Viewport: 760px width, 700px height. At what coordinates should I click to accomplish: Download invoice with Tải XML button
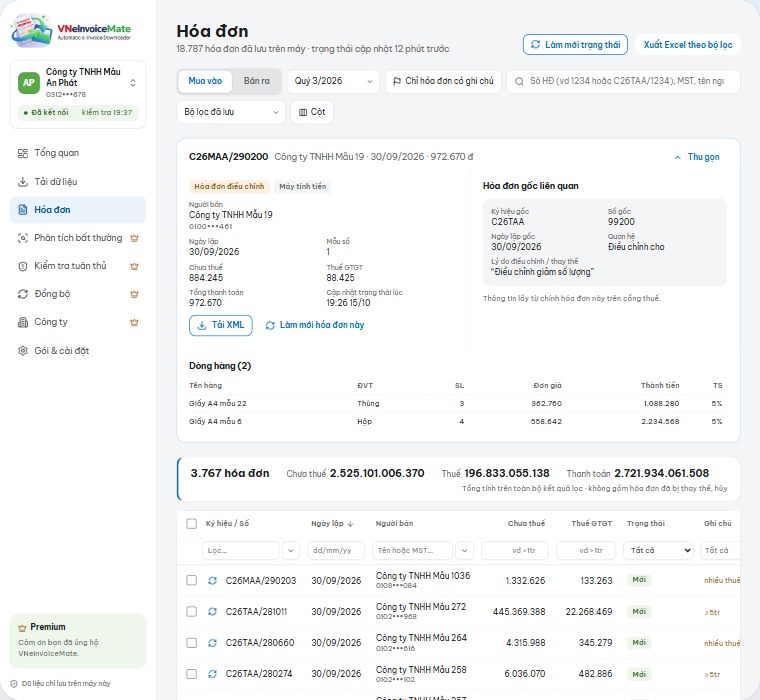click(221, 325)
